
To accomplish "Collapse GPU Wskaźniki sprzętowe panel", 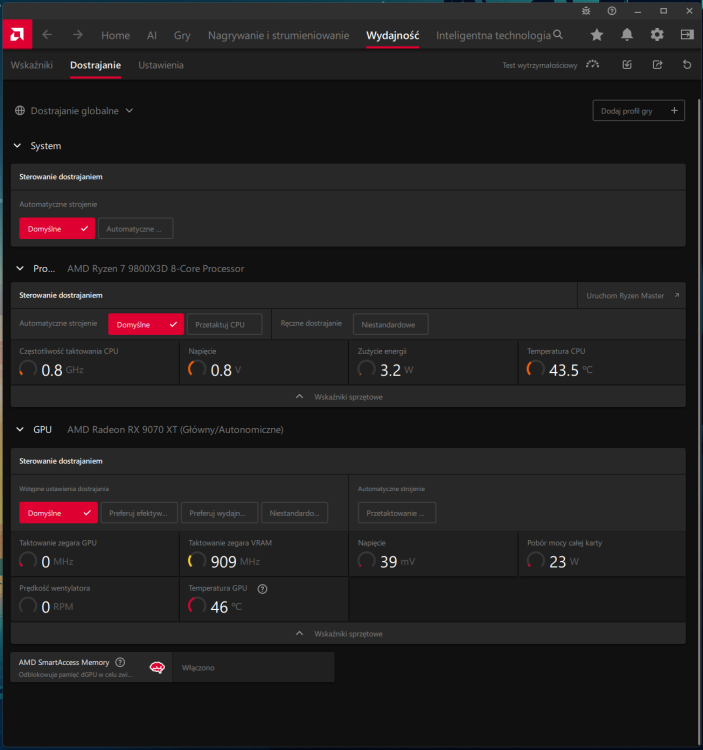I will tap(348, 633).
